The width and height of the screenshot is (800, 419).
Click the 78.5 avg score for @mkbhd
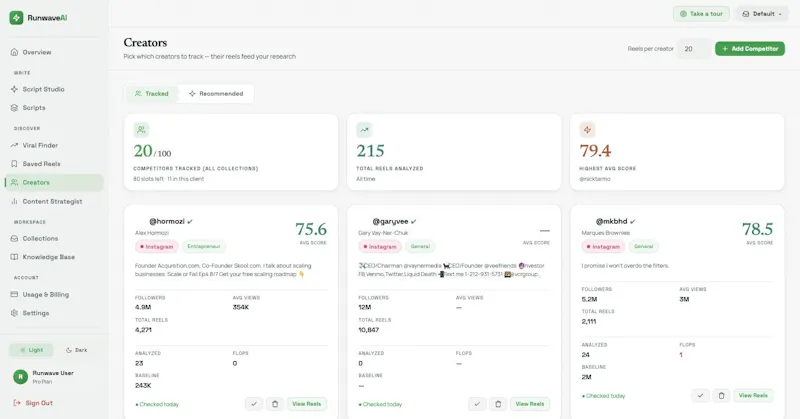757,229
